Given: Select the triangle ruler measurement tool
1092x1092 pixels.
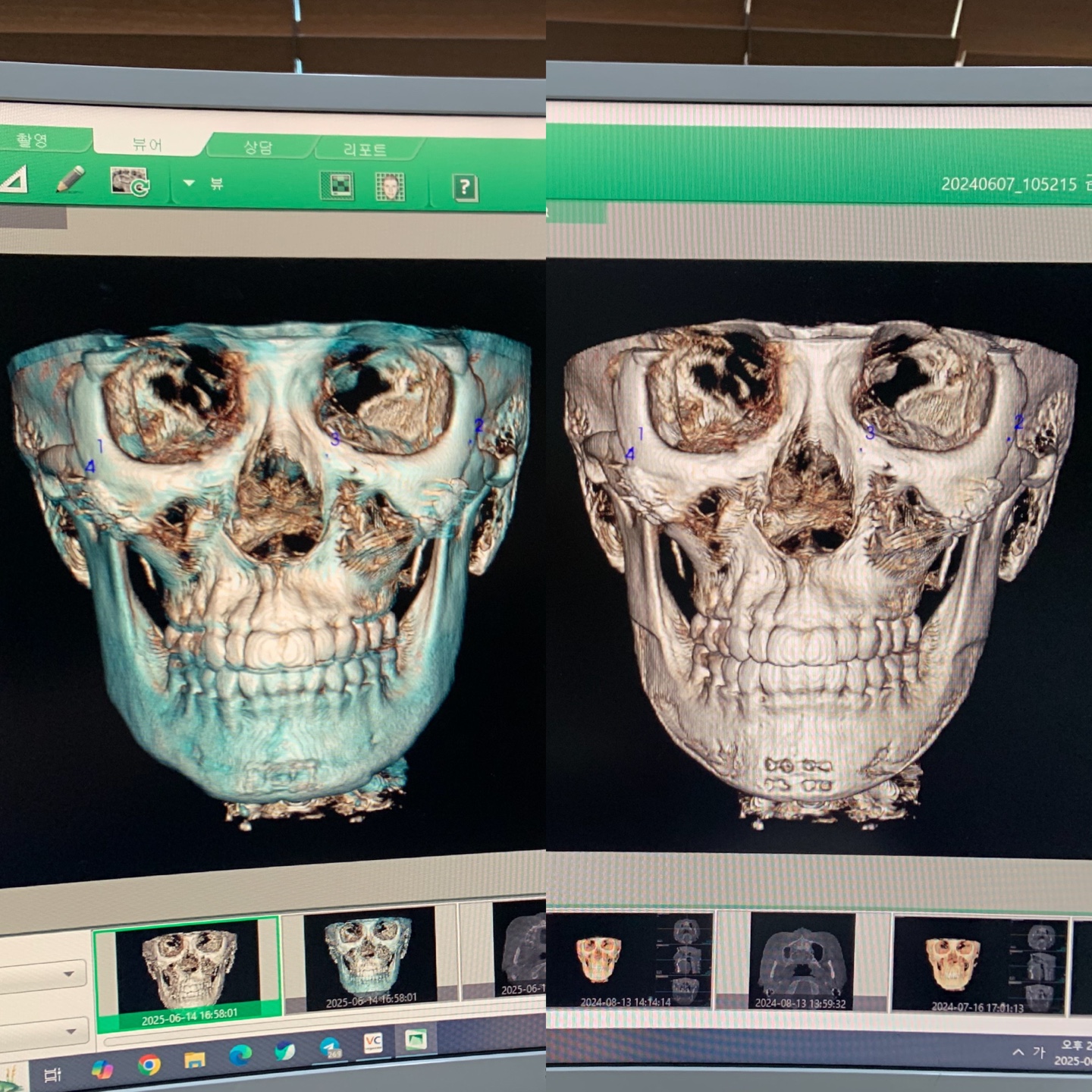Looking at the screenshot, I should 15,180.
